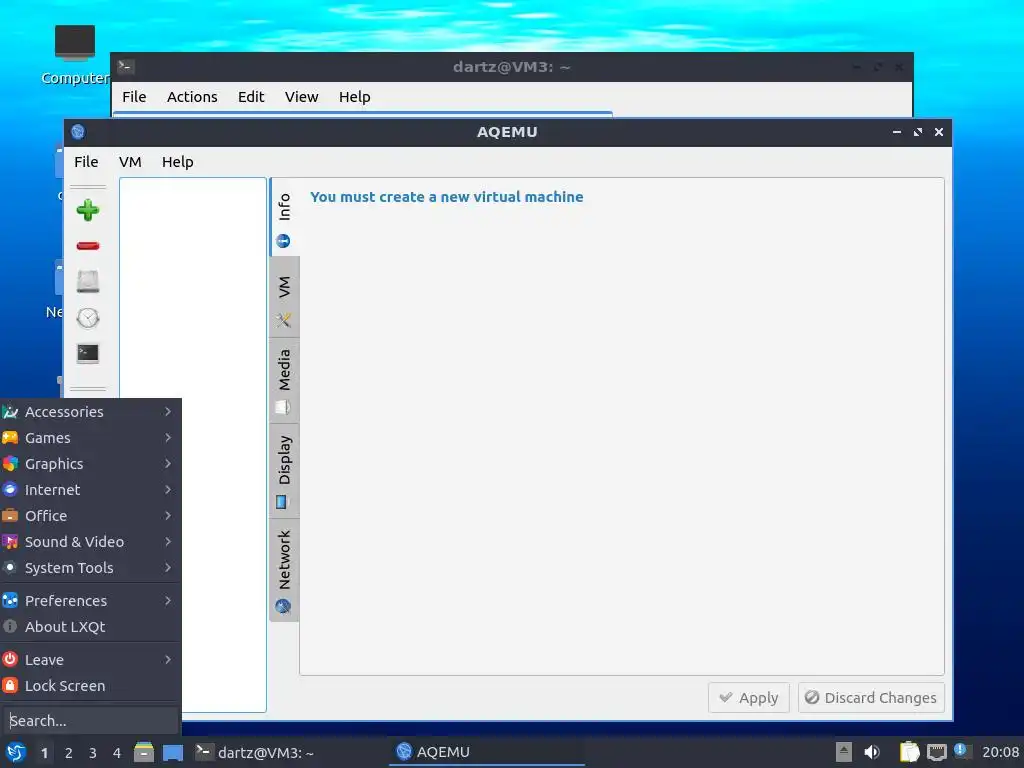Open the hard disk image tool icon
Viewport: 1024px width, 768px height.
coord(88,281)
